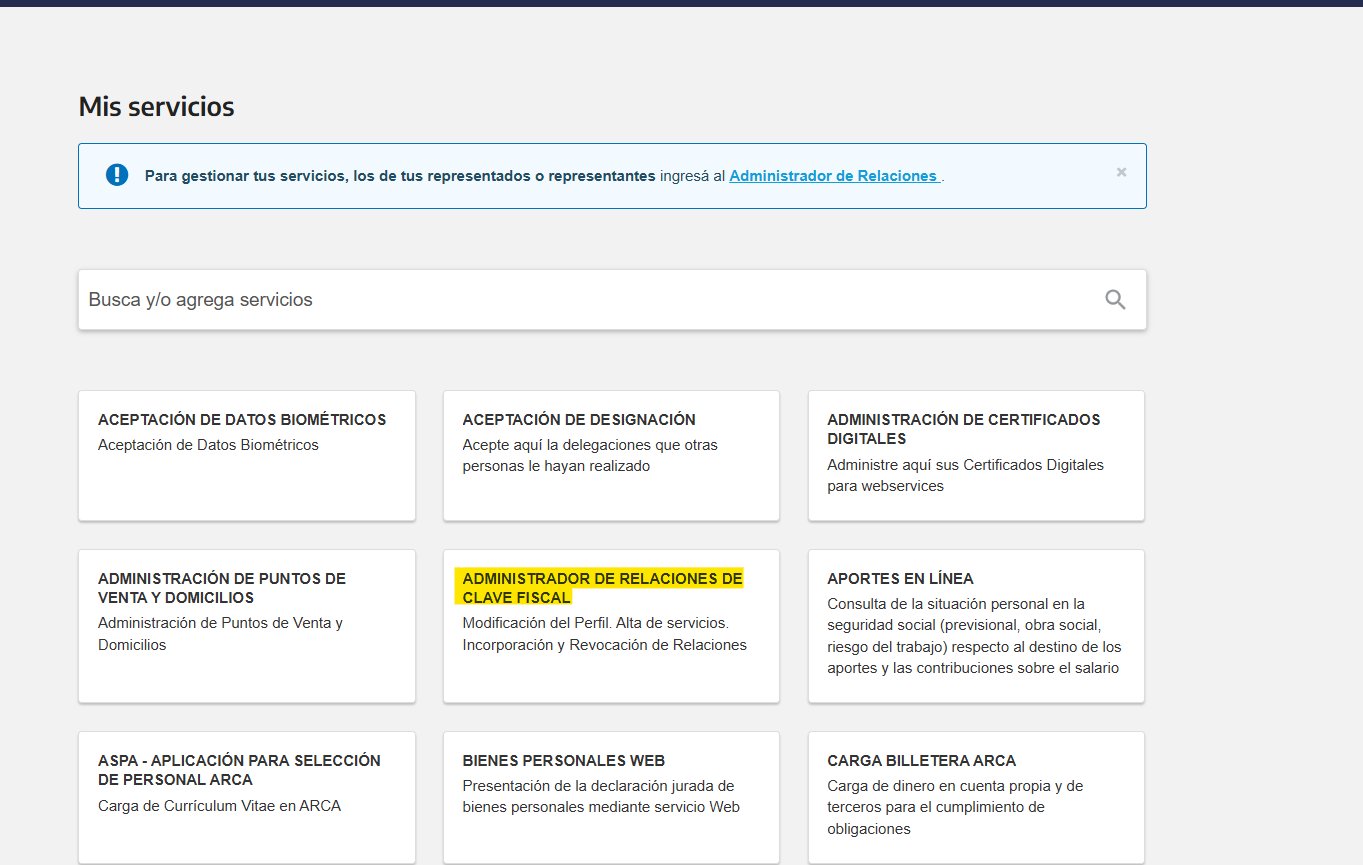The width and height of the screenshot is (1363, 865).
Task: Open Administrador de Relaciones de Clave Fiscal
Action: pyautogui.click(x=611, y=625)
